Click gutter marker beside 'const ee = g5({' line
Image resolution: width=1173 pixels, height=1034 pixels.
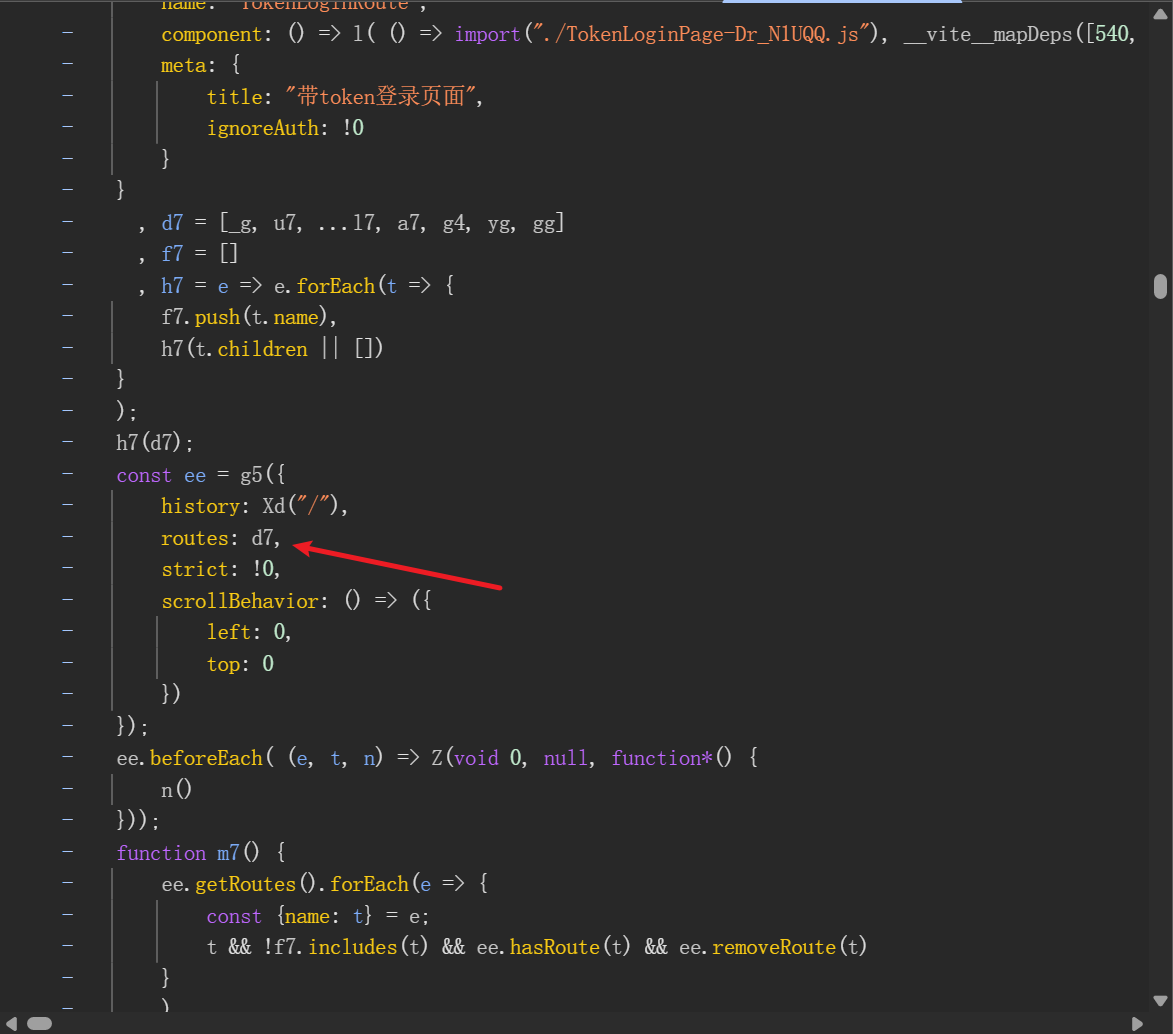pyautogui.click(x=67, y=474)
